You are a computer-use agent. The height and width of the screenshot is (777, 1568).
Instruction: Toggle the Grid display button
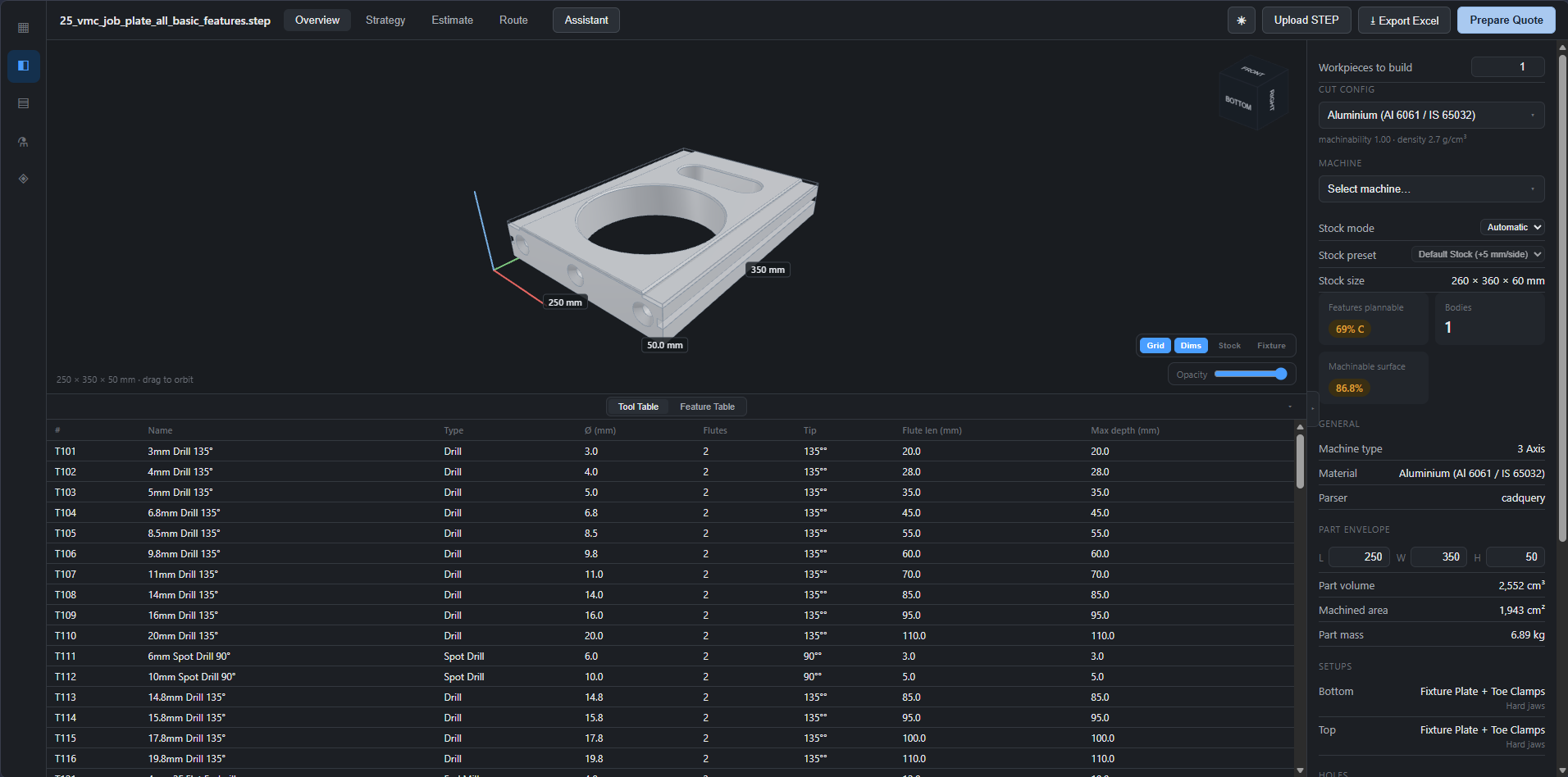point(1155,346)
